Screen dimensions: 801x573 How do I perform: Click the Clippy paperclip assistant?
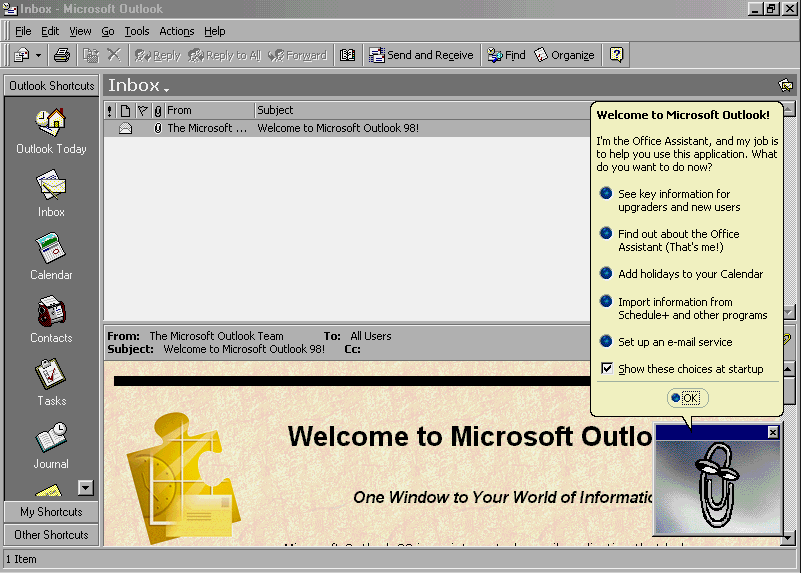tap(717, 486)
